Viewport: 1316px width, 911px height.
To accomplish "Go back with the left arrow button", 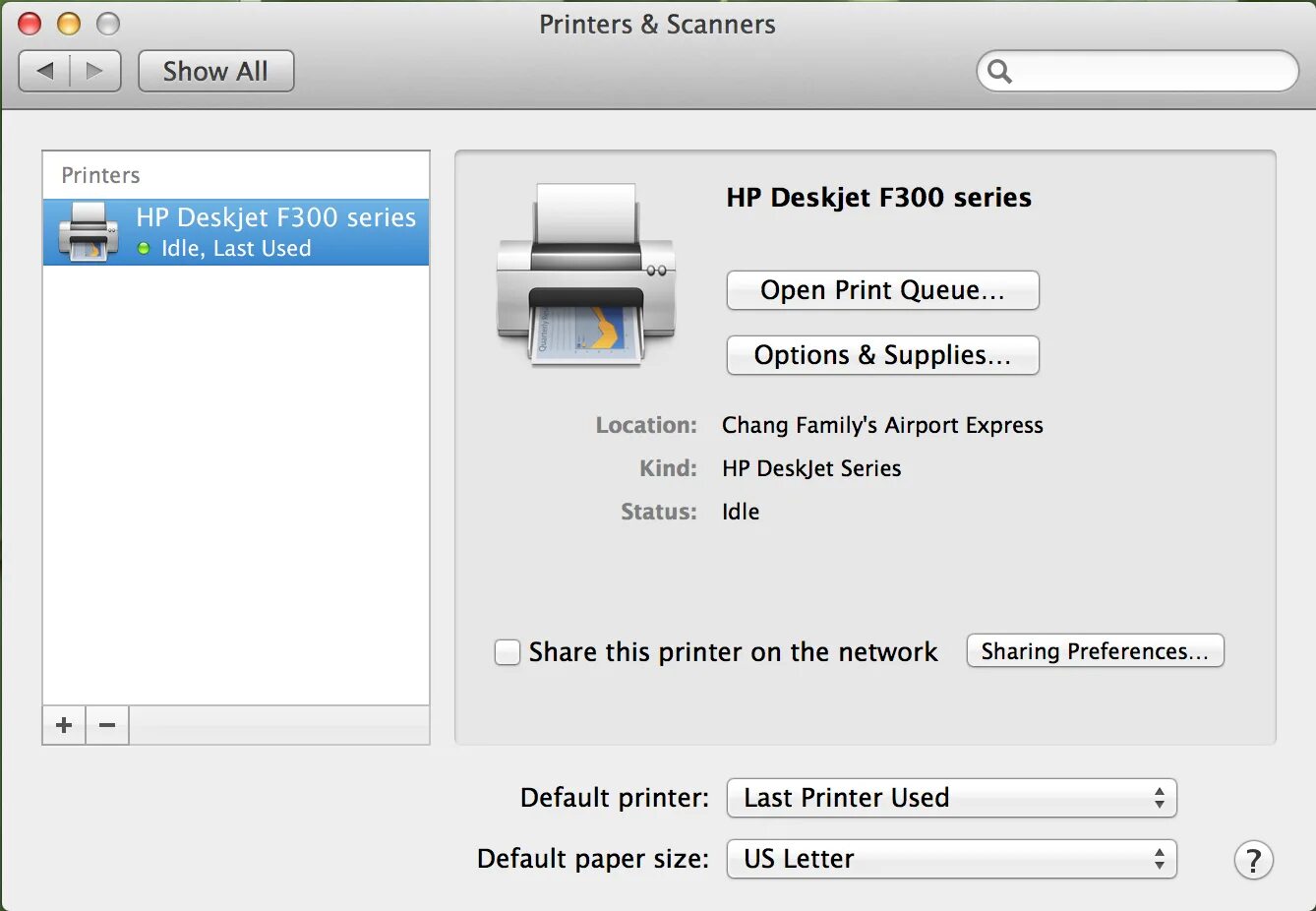I will pyautogui.click(x=45, y=71).
